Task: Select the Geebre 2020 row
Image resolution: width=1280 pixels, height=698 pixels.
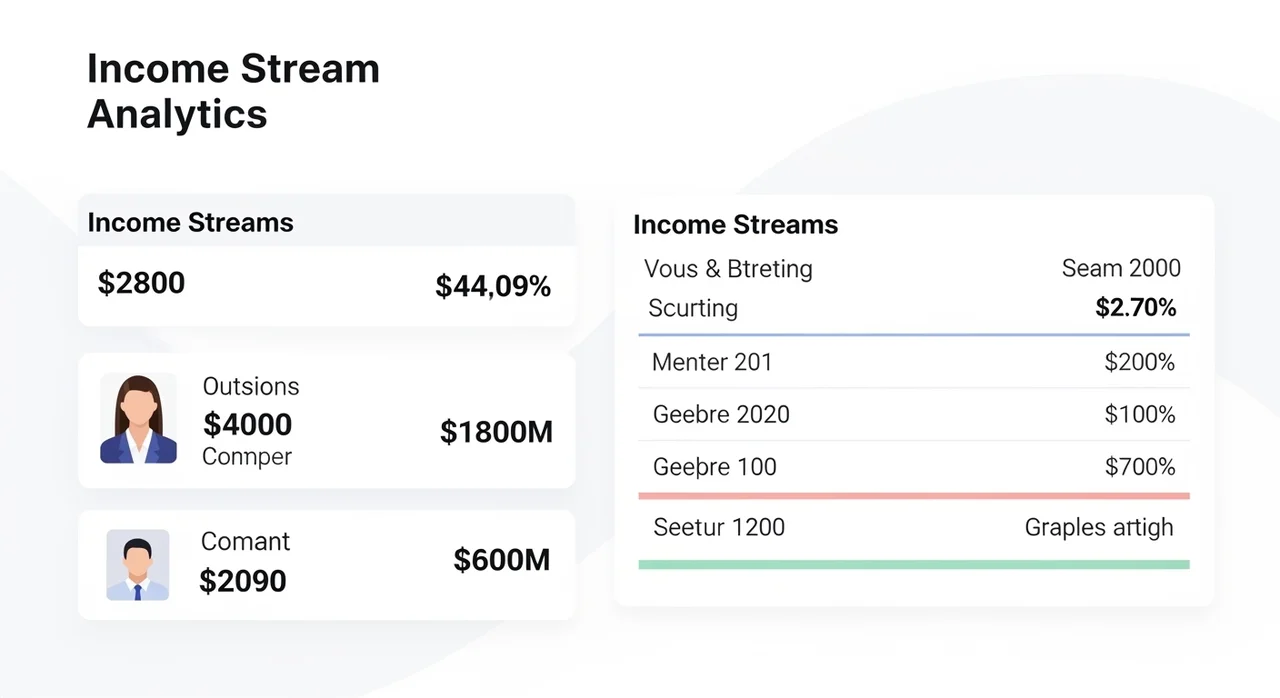Action: click(913, 414)
